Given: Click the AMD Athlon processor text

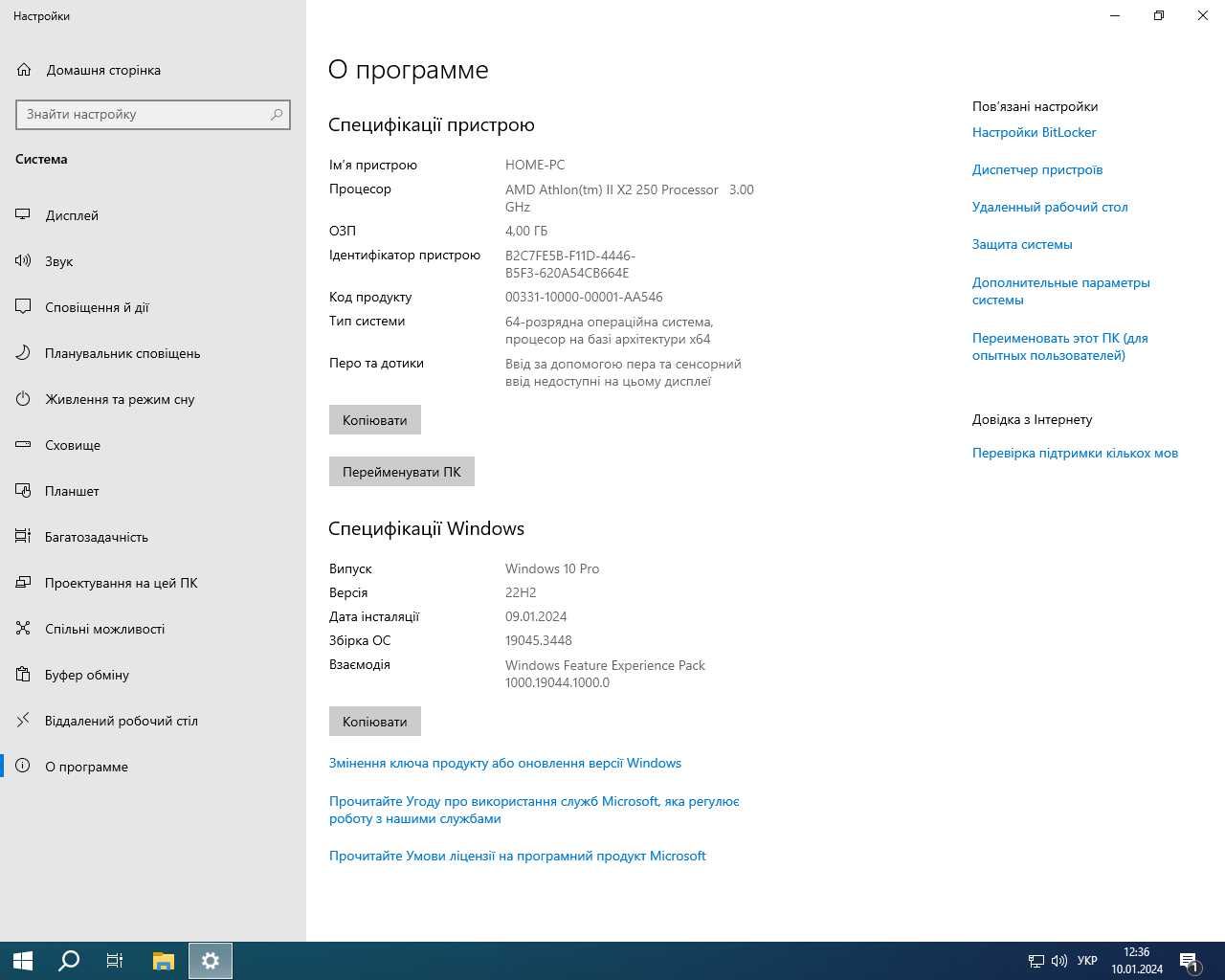Looking at the screenshot, I should pyautogui.click(x=630, y=198).
